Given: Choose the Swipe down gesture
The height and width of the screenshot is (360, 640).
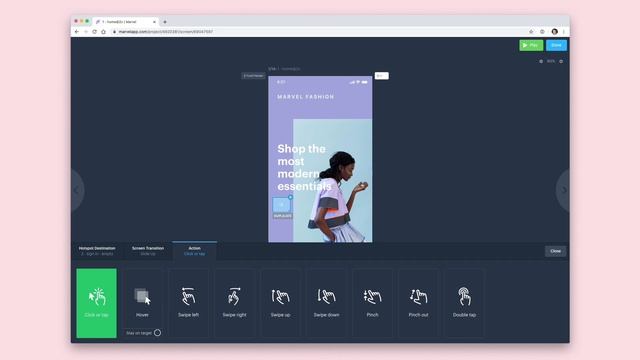Looking at the screenshot, I should 327,303.
